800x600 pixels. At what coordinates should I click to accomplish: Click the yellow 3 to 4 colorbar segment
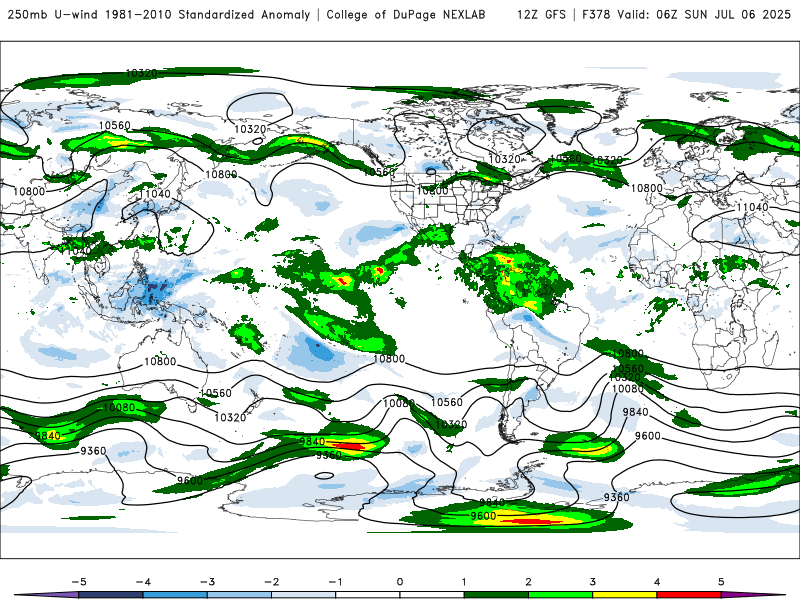click(625, 595)
